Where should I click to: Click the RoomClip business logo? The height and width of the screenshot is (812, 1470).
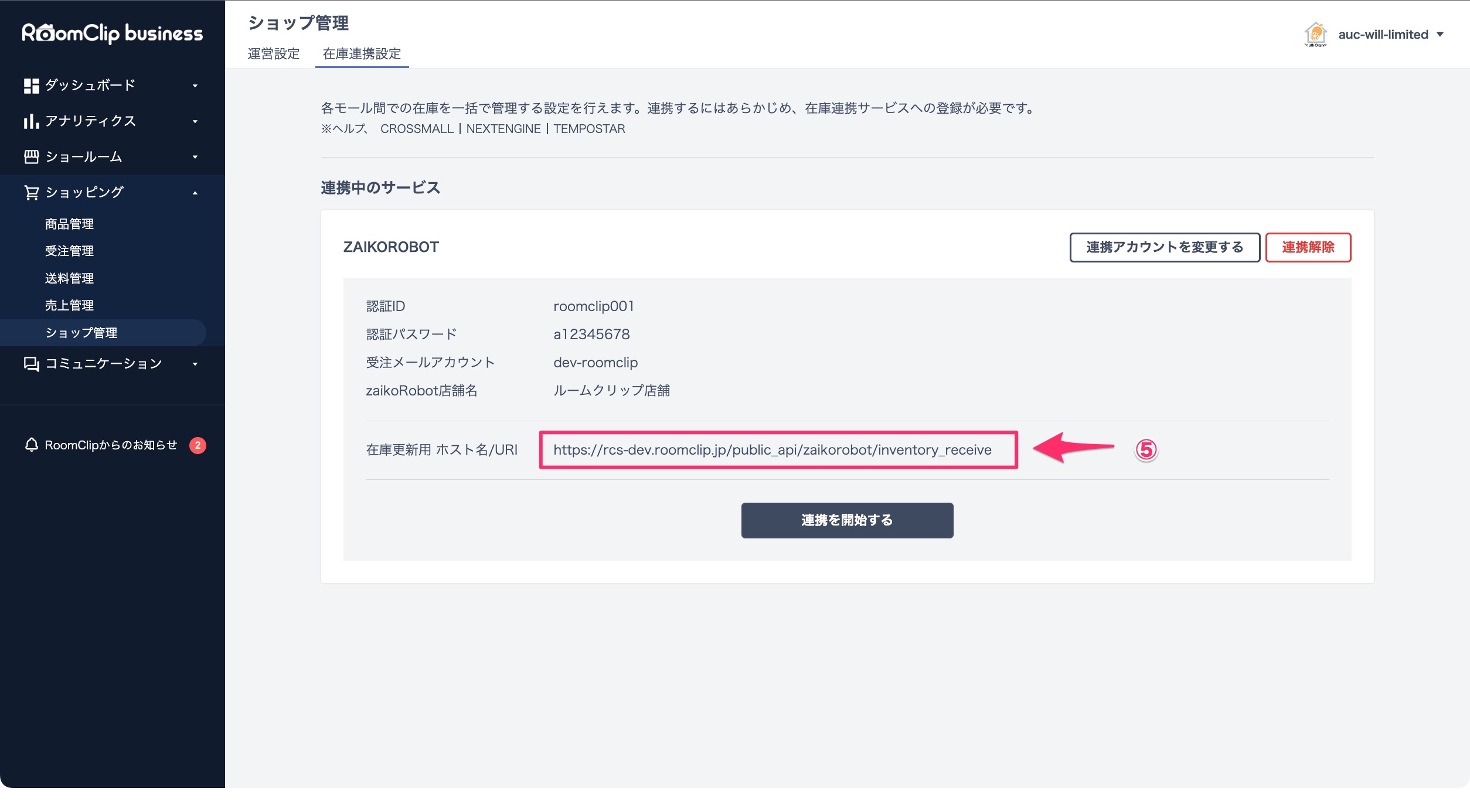tap(113, 33)
